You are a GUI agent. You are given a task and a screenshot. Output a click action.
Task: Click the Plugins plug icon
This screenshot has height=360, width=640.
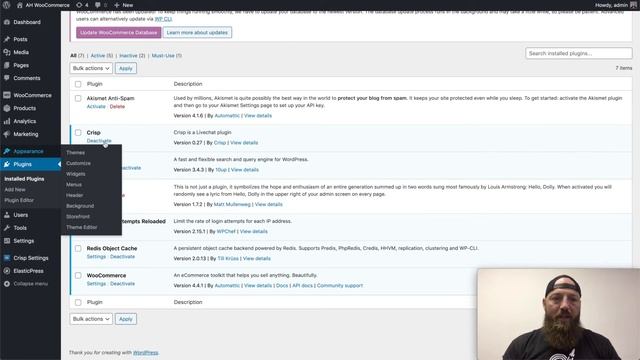[7, 164]
